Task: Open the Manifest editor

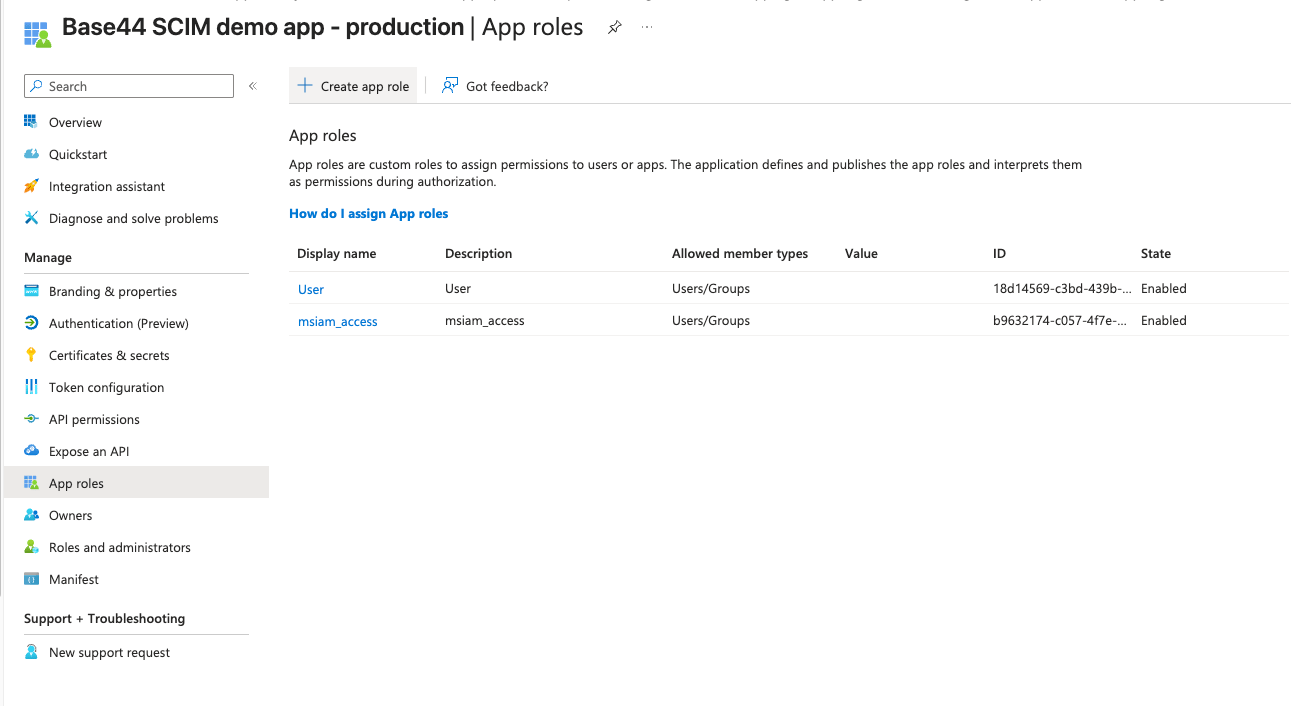Action: point(74,579)
